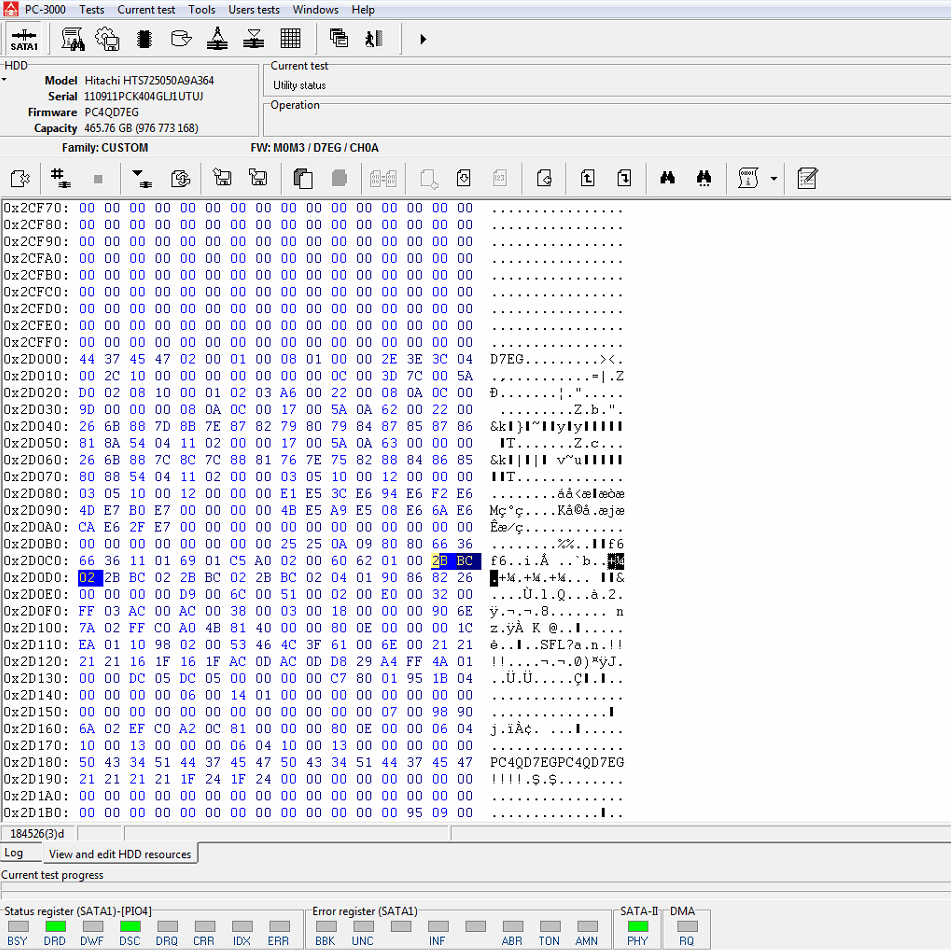Viewport: 951px width, 950px height.
Task: Click the offset label 0x2D1B0:
Action: point(36,812)
